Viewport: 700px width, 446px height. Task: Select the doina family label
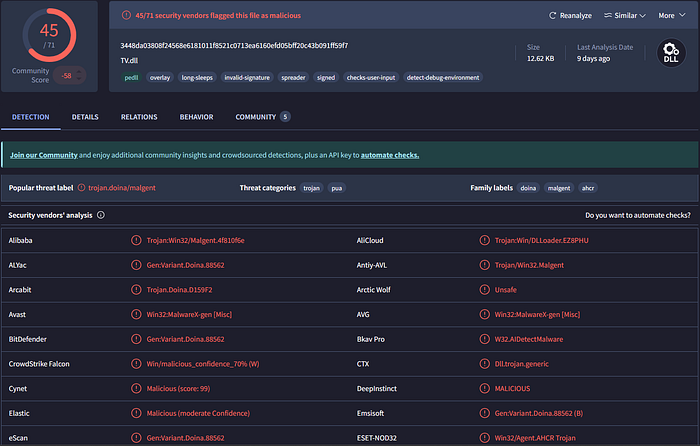pyautogui.click(x=528, y=188)
